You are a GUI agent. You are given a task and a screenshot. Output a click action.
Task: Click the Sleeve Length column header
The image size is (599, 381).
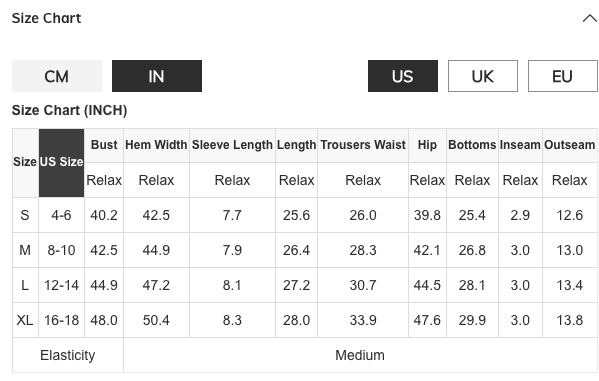coord(232,145)
